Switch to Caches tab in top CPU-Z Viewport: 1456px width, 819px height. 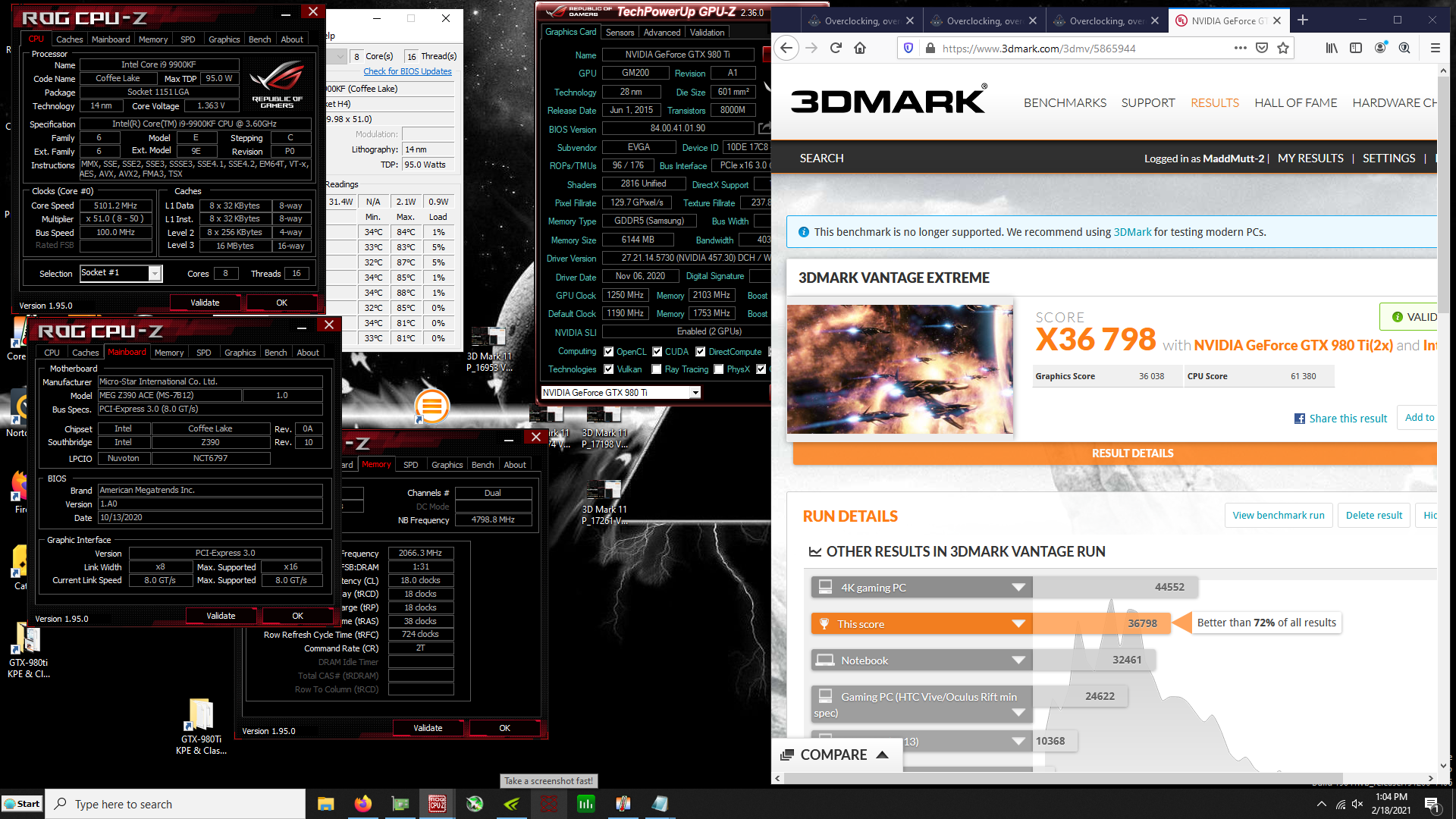pyautogui.click(x=69, y=39)
